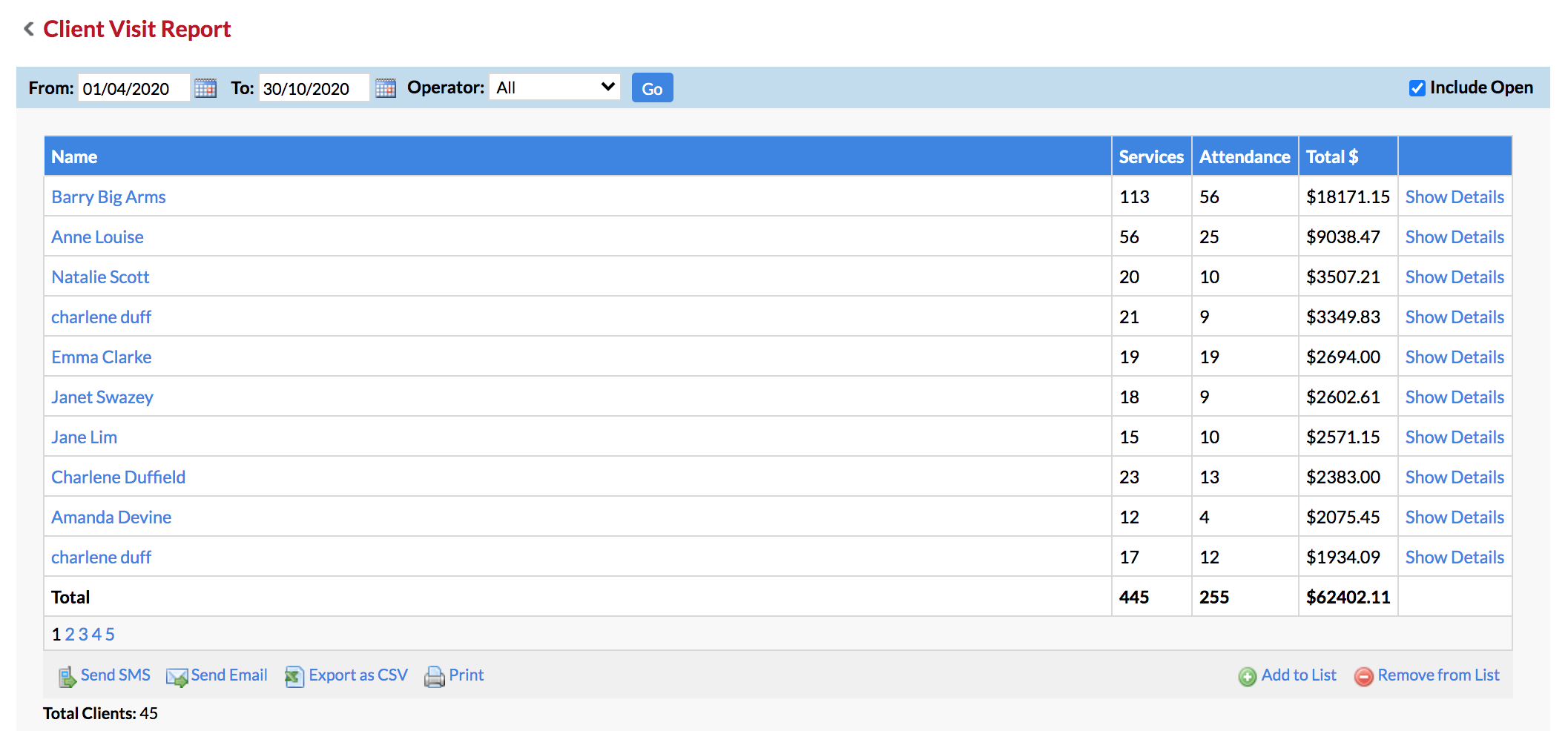Viewport: 1568px width, 731px height.
Task: Show Details for Amanda Devine
Action: pos(1455,517)
